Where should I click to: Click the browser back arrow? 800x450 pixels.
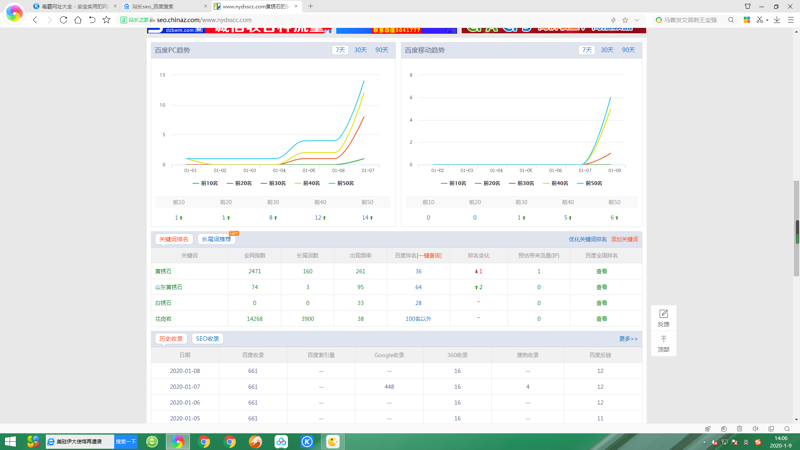35,20
